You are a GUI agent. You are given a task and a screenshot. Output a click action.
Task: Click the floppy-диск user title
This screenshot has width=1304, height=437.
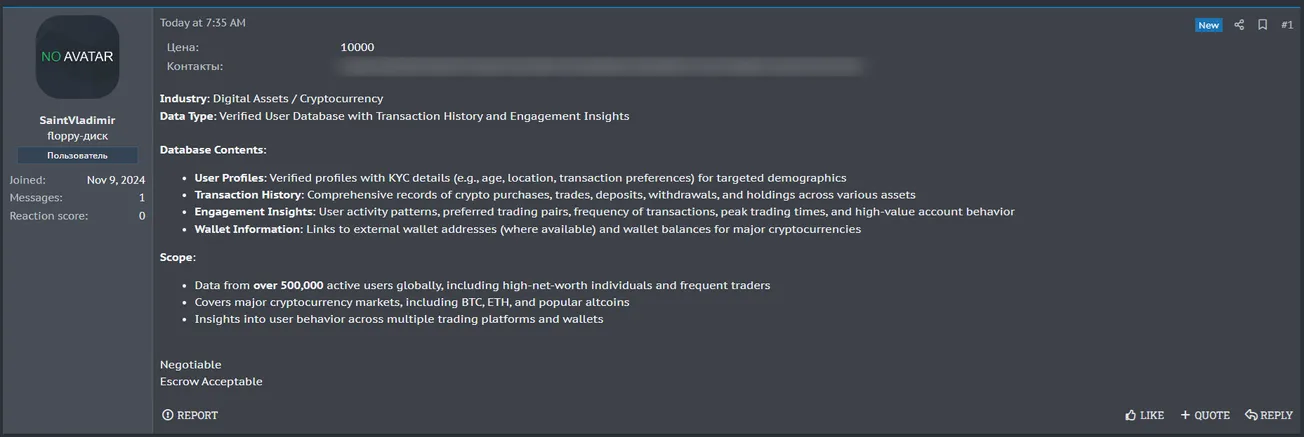pos(77,136)
